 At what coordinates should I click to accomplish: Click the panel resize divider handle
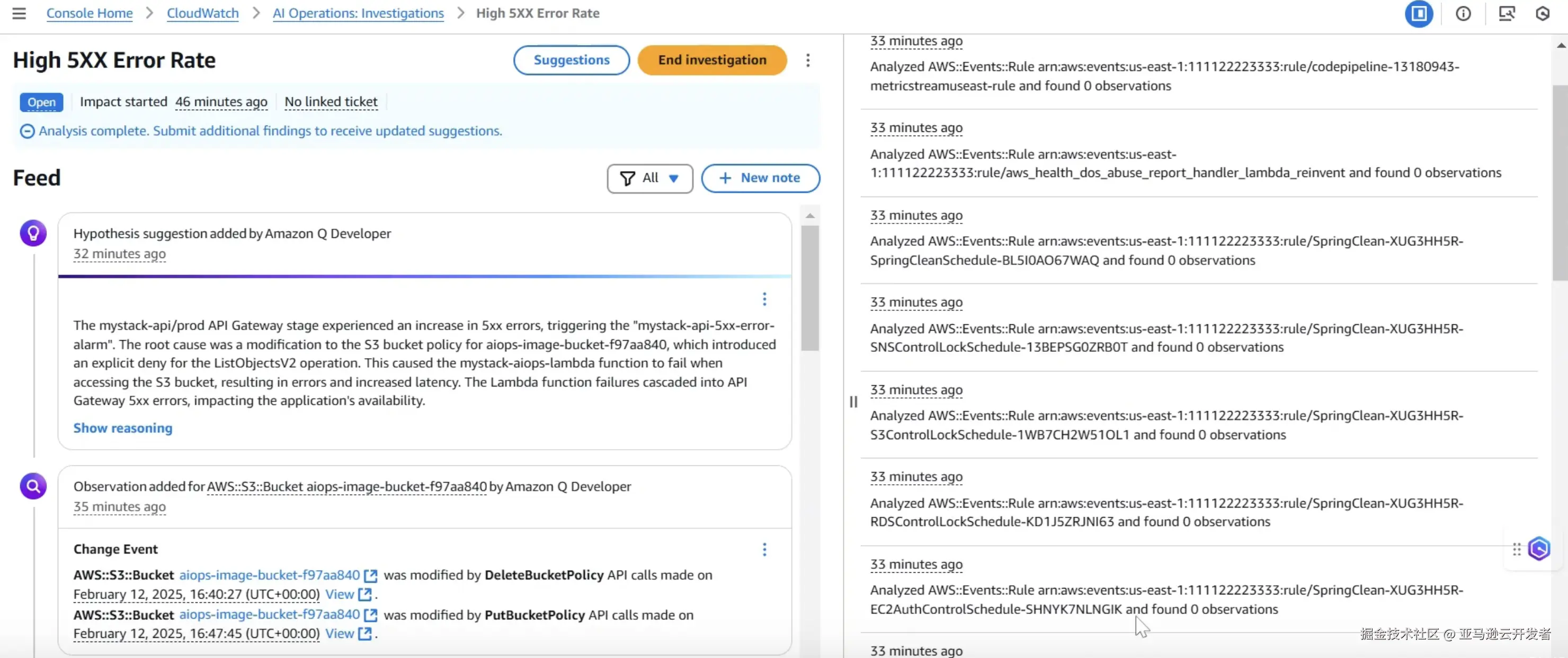click(853, 402)
